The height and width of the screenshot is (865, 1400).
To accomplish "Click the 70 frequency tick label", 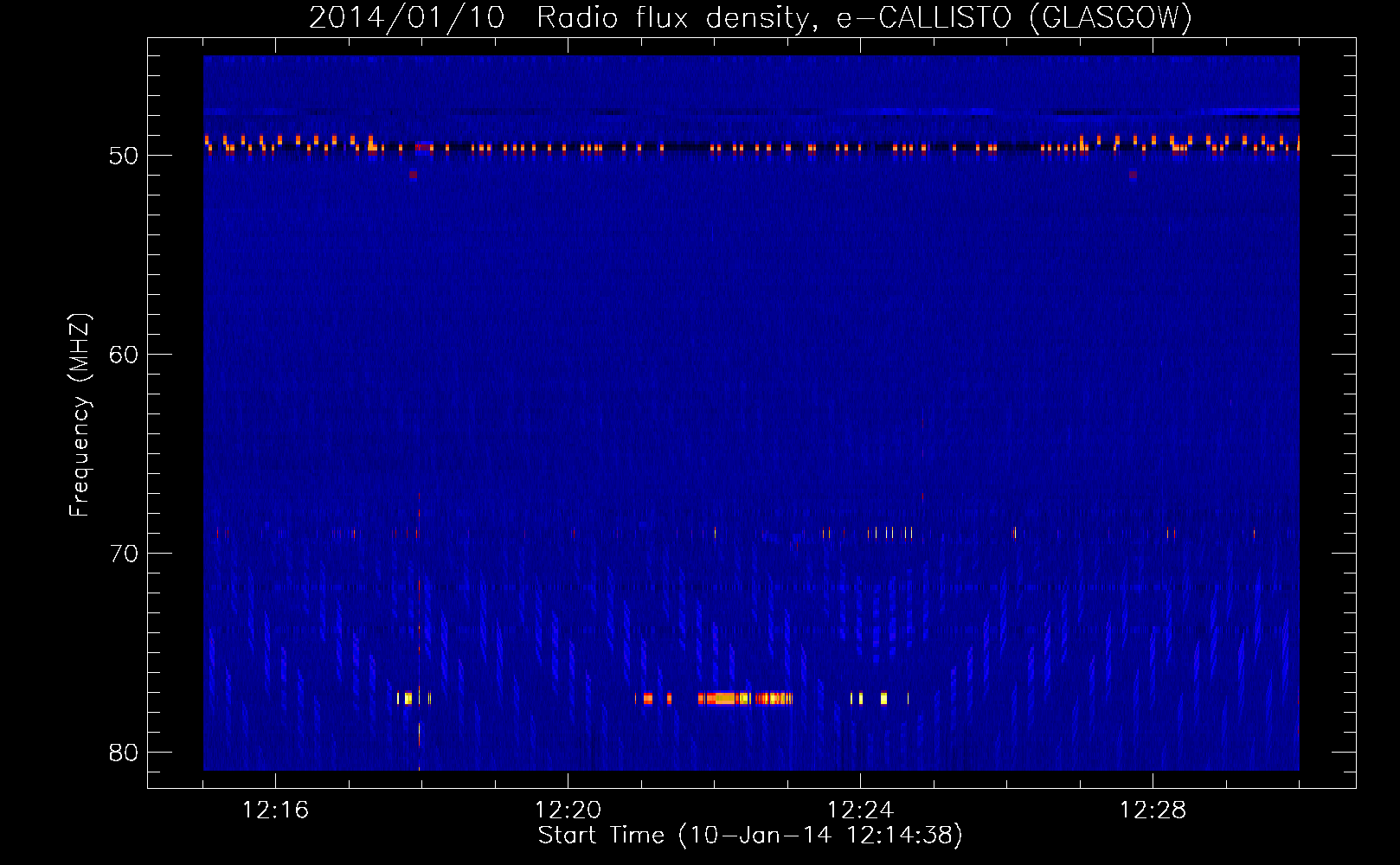I will click(124, 554).
